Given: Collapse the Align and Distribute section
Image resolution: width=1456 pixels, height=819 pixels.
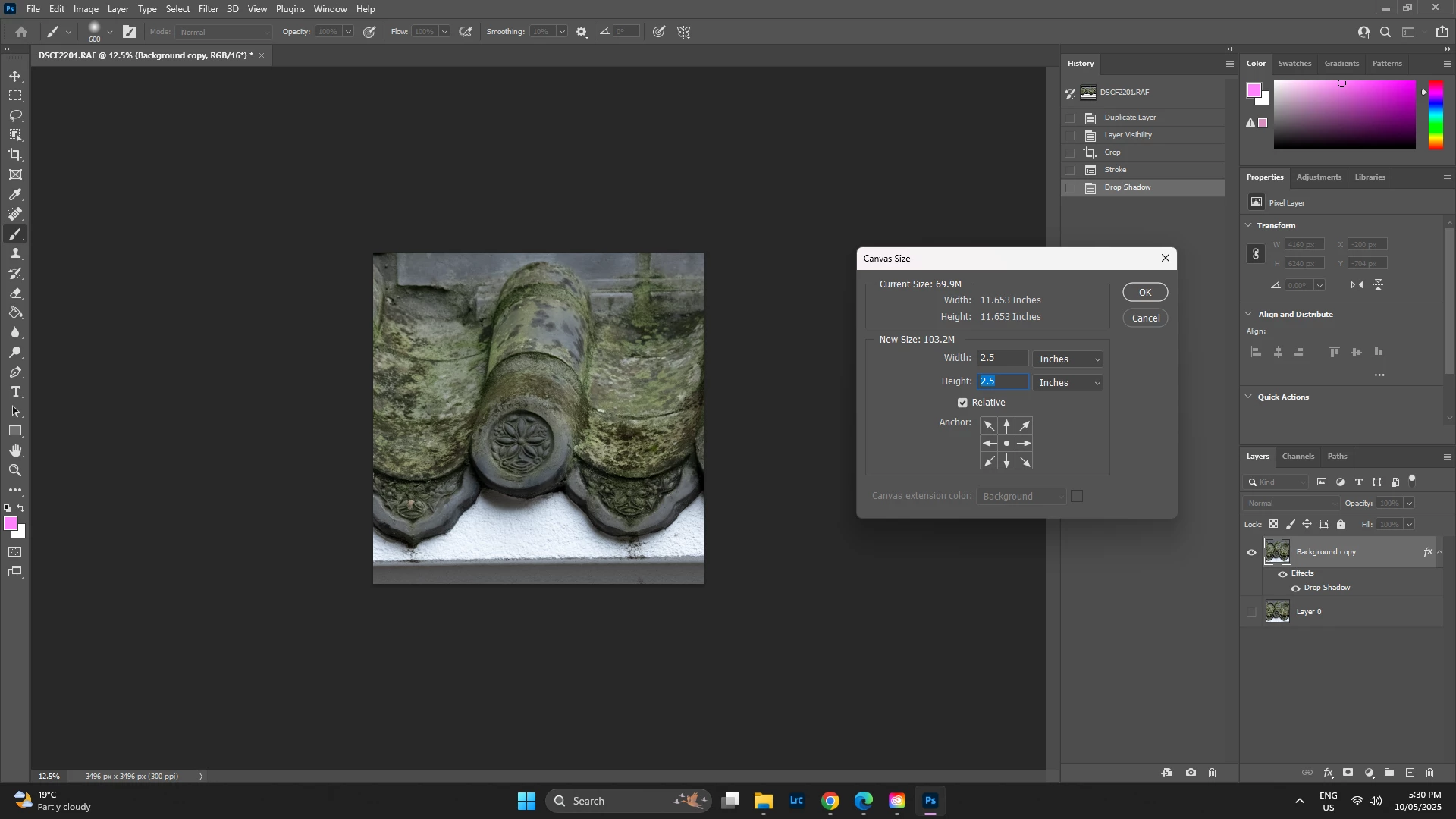Looking at the screenshot, I should coord(1250,315).
